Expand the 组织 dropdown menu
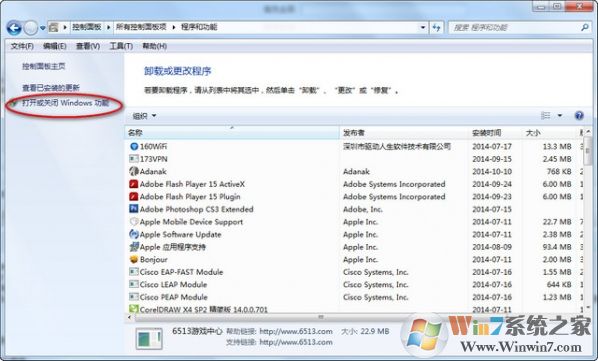598x361 pixels. coord(144,116)
